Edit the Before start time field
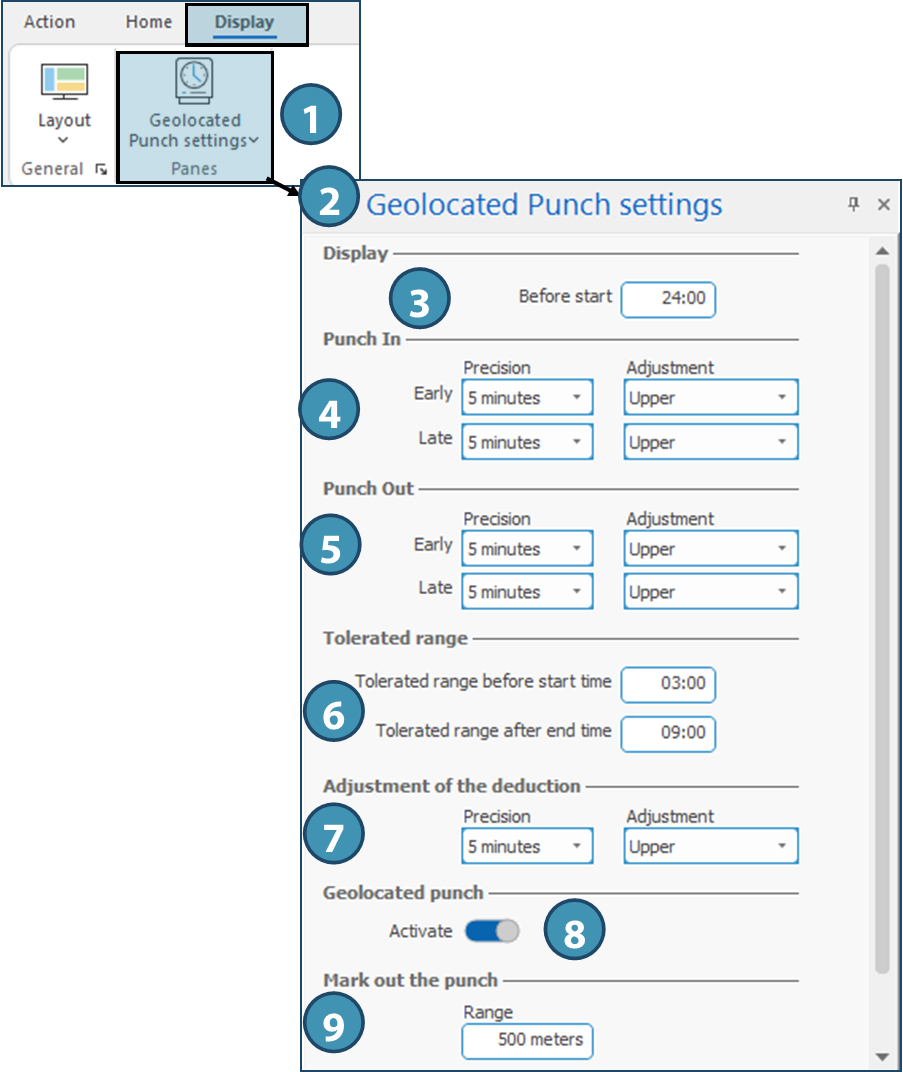Screen dimensions: 903x1072 (668, 299)
